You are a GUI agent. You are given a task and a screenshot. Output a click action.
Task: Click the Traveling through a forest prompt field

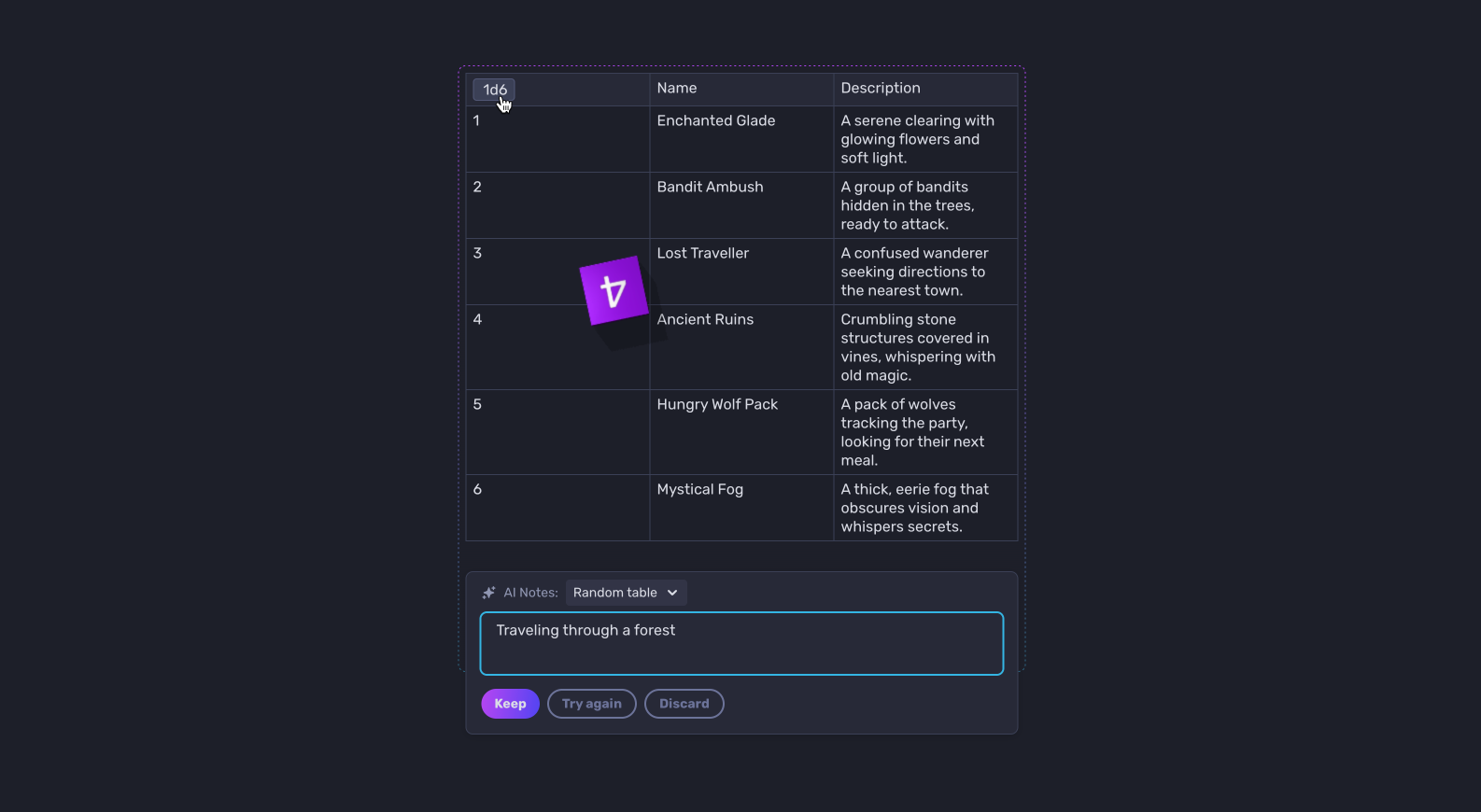(741, 643)
